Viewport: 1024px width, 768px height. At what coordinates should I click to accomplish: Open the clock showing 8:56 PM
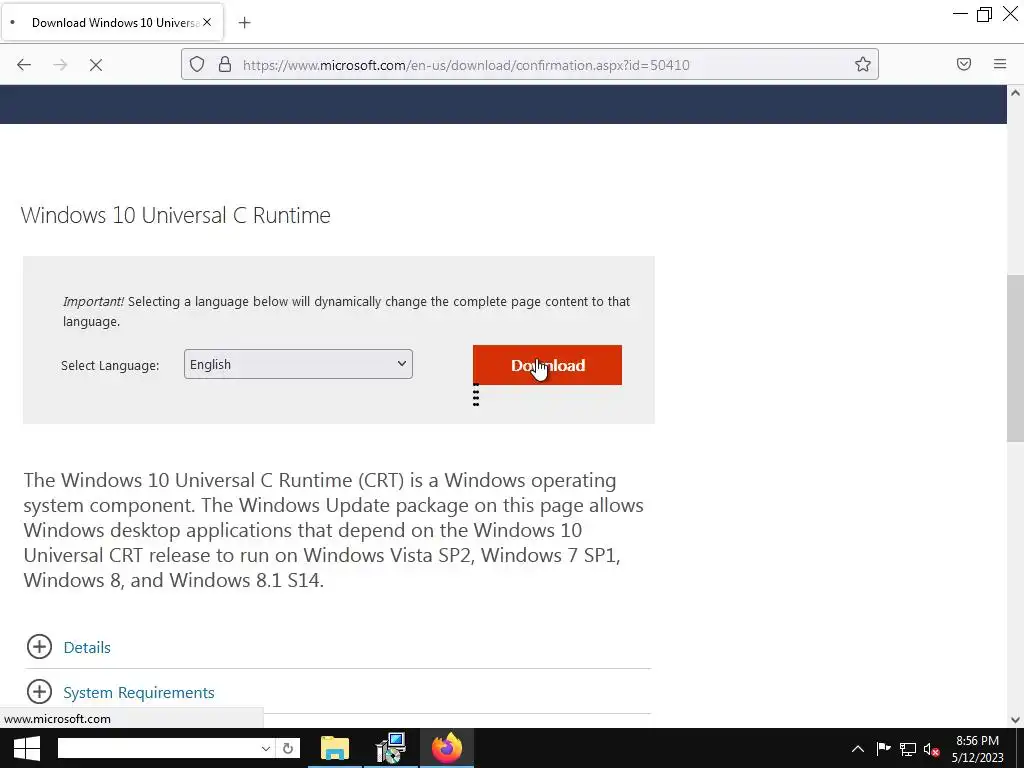coord(977,749)
